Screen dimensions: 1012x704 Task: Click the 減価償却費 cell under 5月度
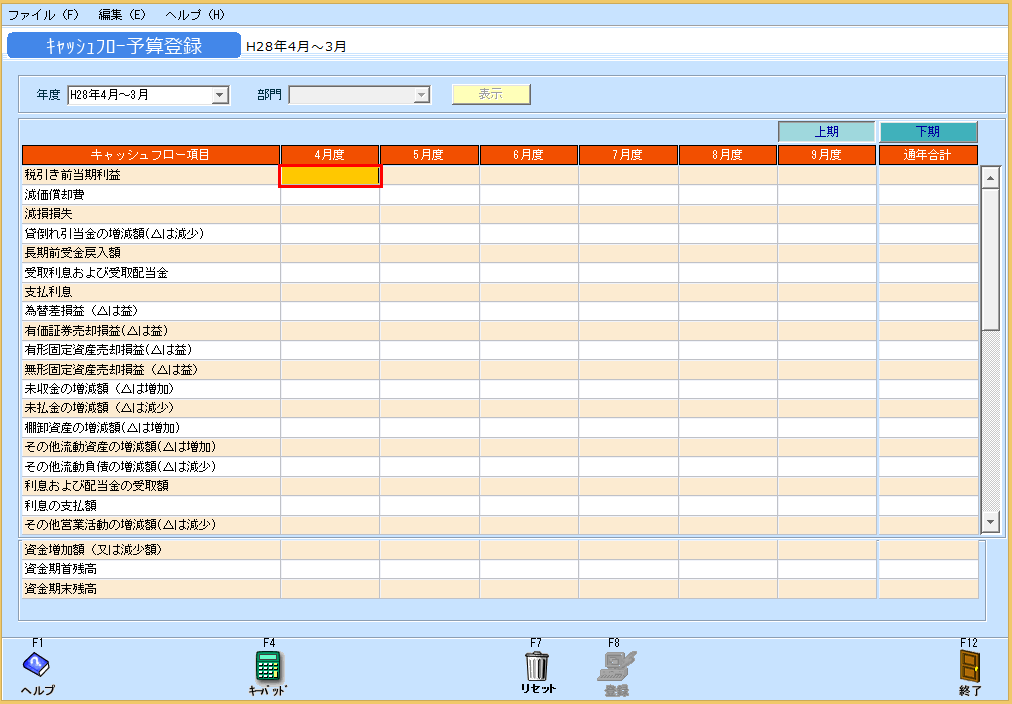429,195
